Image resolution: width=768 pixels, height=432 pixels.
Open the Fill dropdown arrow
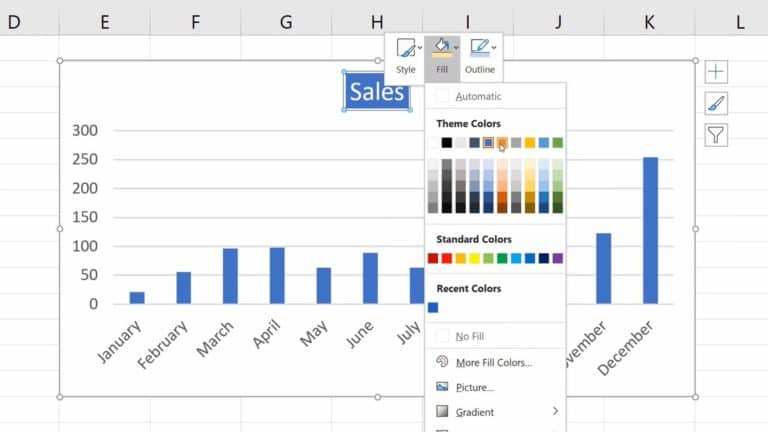[x=456, y=48]
